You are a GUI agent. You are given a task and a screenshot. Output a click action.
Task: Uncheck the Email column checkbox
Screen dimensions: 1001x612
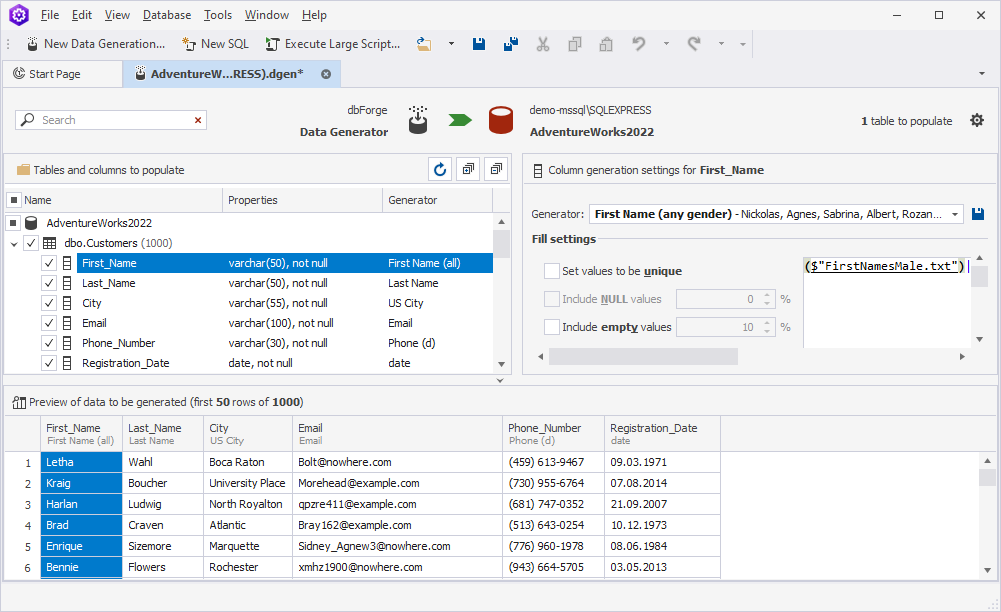click(49, 323)
